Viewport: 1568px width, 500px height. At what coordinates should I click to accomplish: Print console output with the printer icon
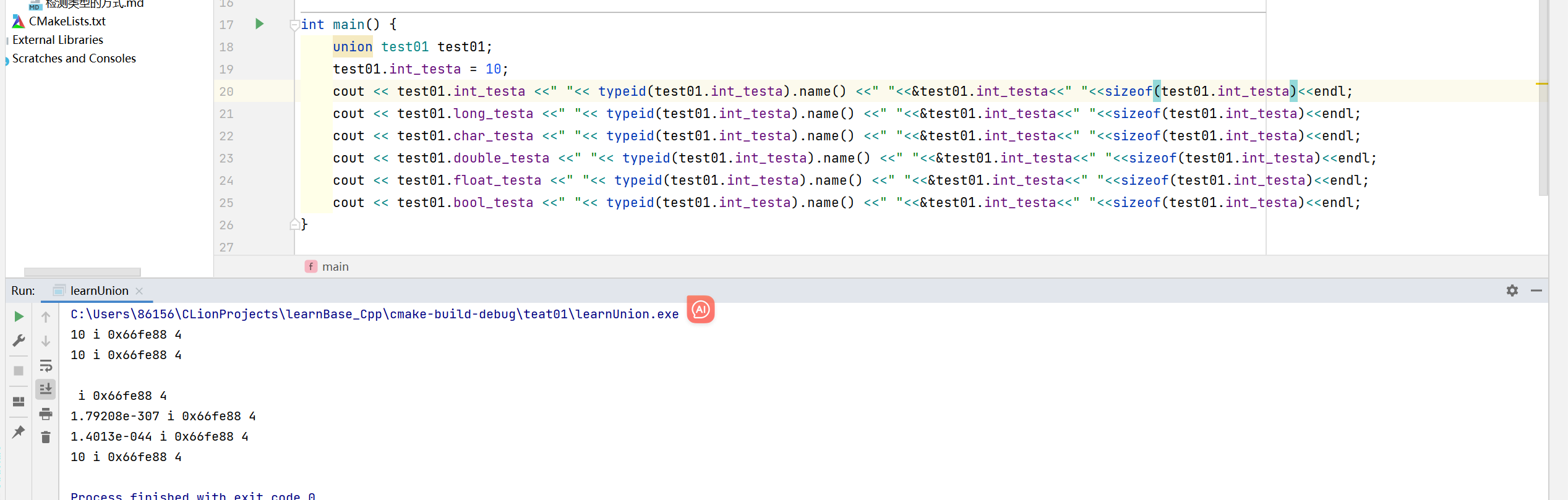click(x=46, y=413)
